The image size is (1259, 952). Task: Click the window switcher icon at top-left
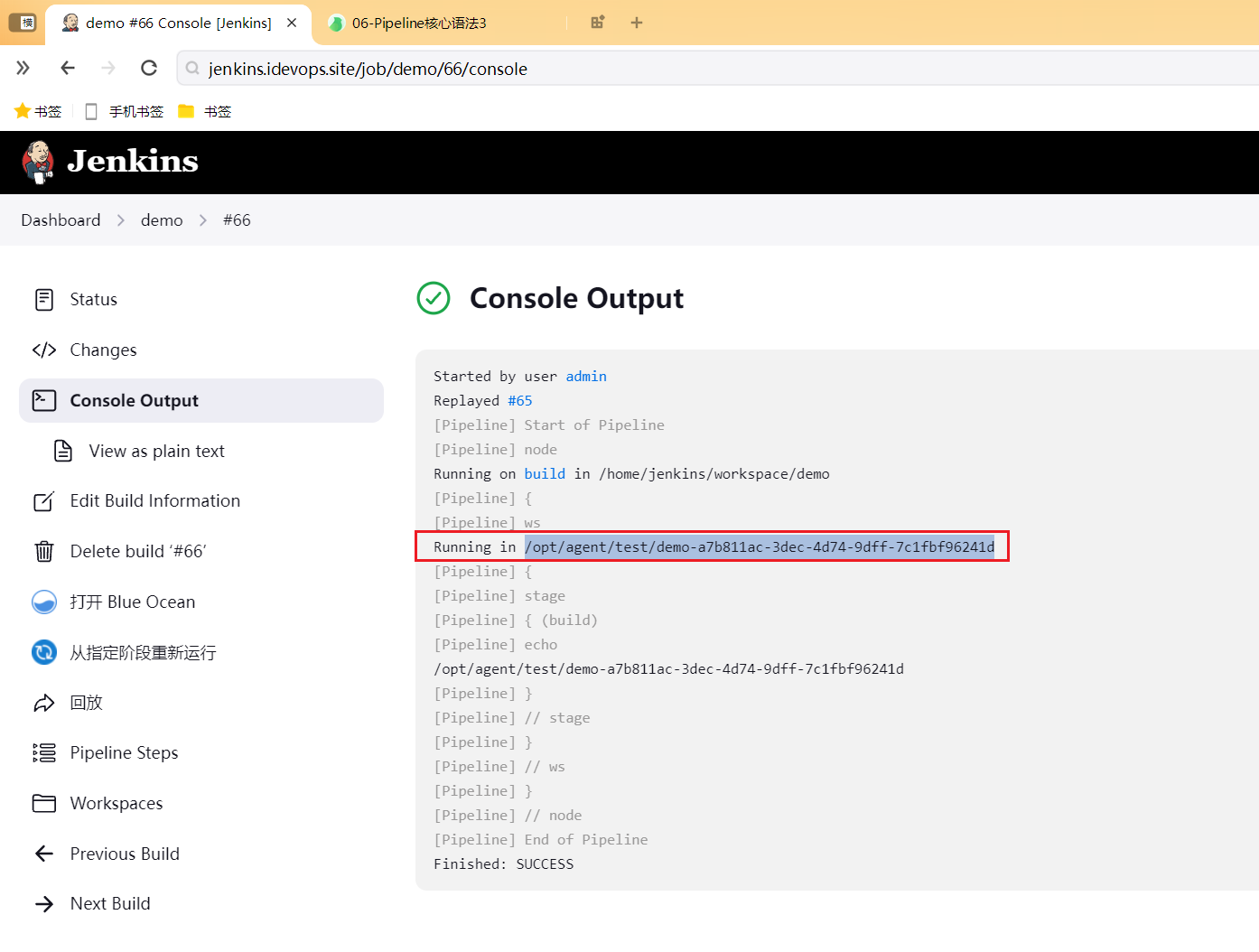click(x=22, y=23)
